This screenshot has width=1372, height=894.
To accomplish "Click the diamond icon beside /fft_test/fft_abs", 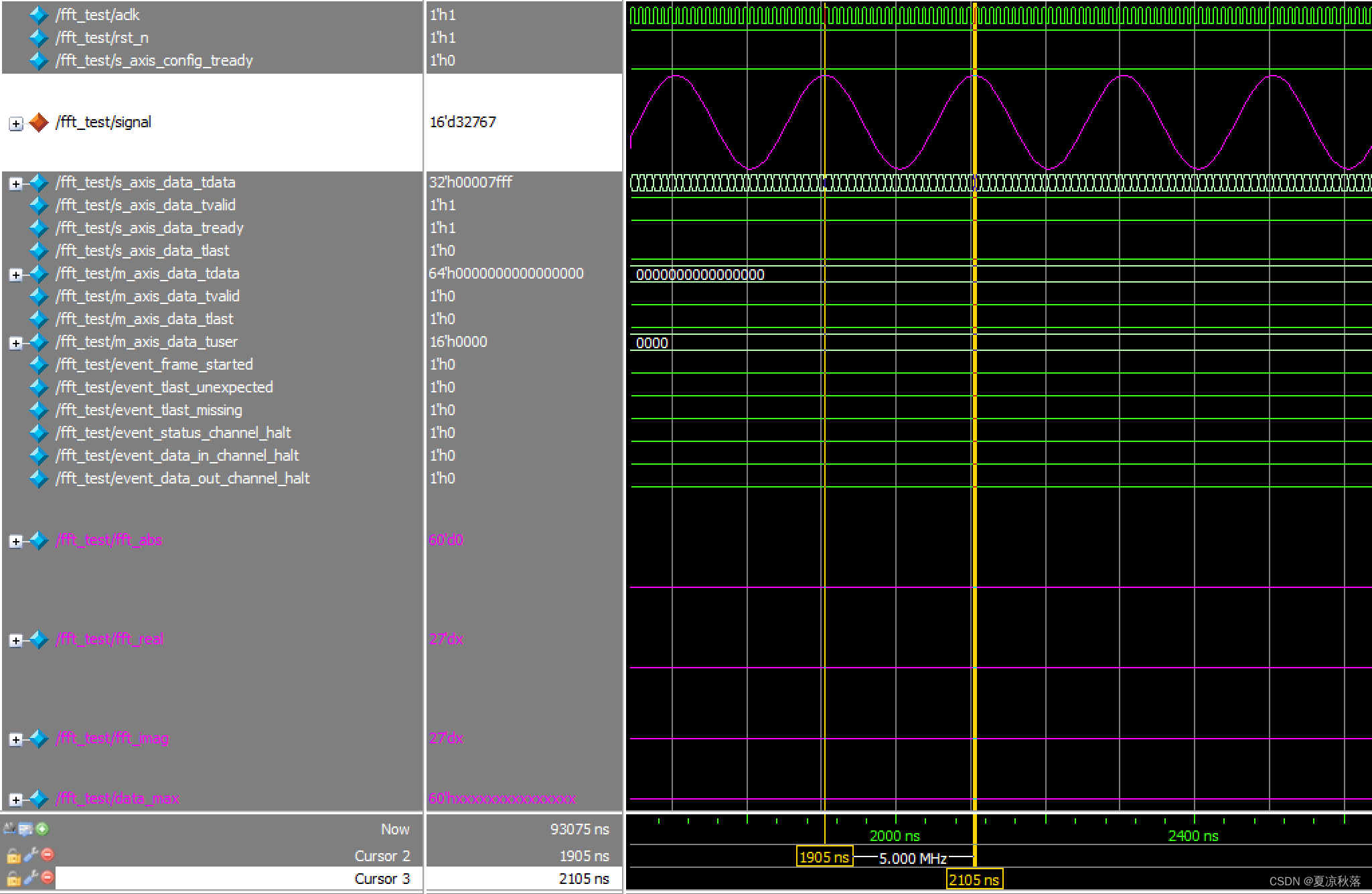I will (39, 540).
